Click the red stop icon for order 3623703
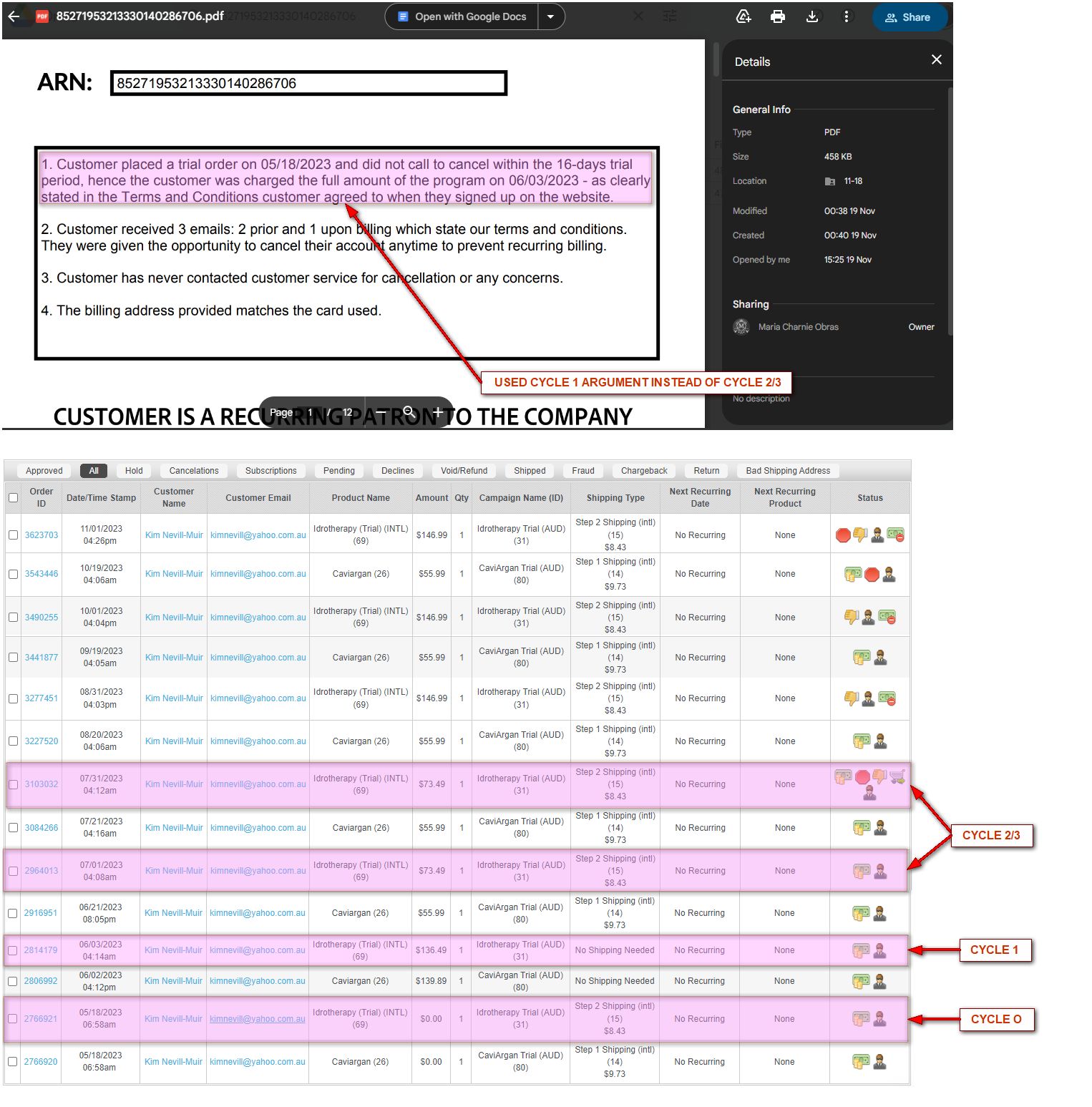The image size is (1092, 1107). coord(844,535)
